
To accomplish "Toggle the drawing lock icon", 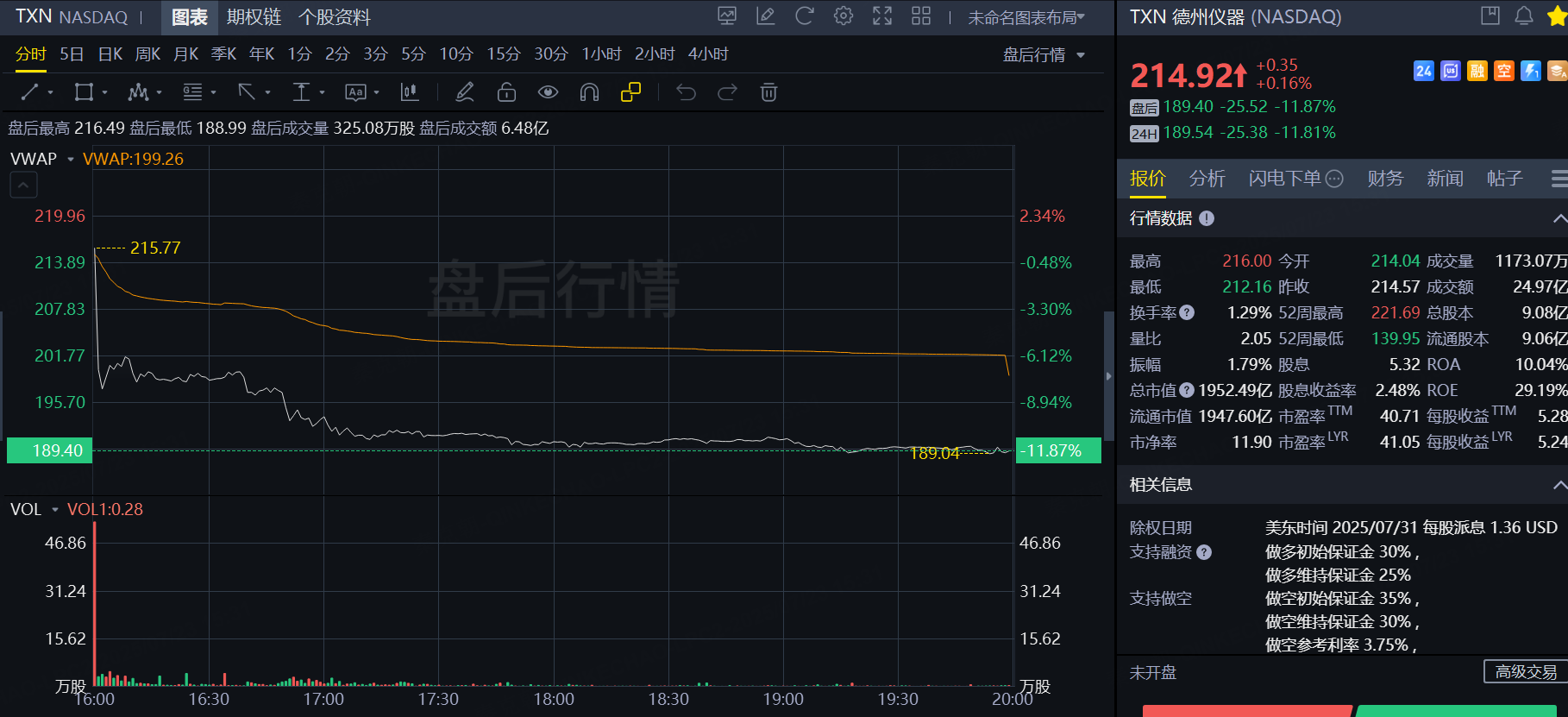I will point(506,92).
